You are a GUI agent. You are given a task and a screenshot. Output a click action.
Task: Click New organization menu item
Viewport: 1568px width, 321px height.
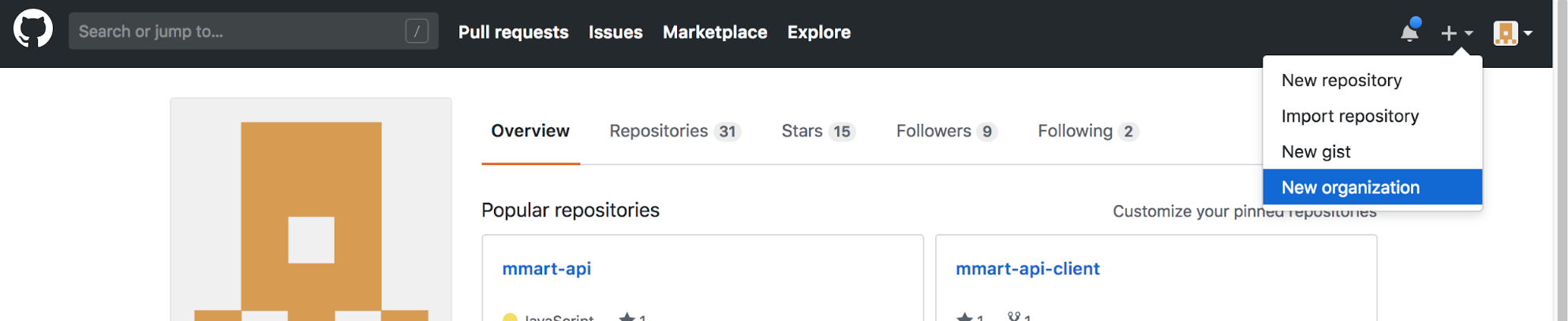point(1350,188)
